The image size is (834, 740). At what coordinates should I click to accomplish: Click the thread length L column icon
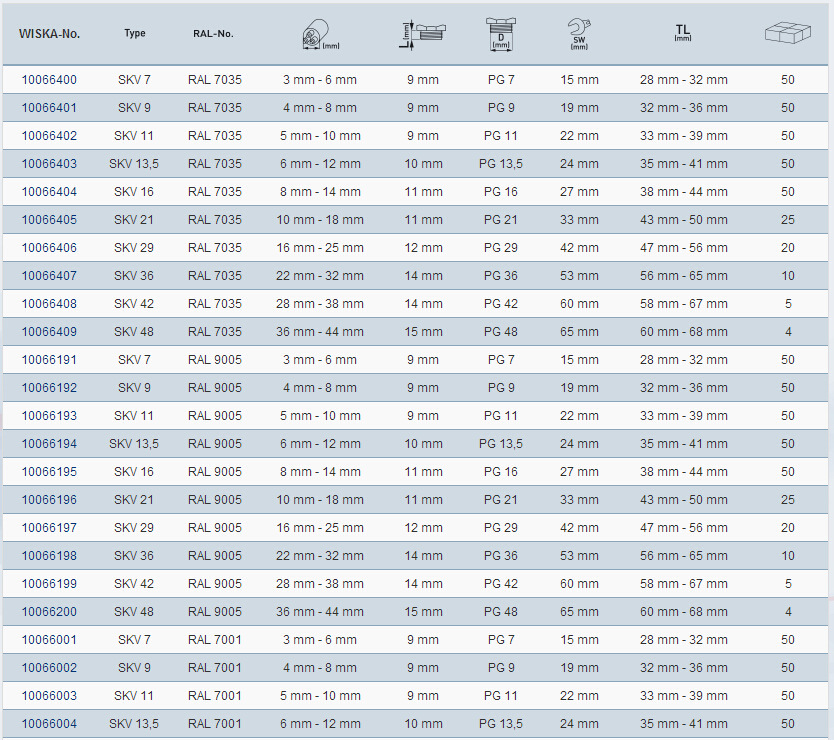pyautogui.click(x=423, y=35)
